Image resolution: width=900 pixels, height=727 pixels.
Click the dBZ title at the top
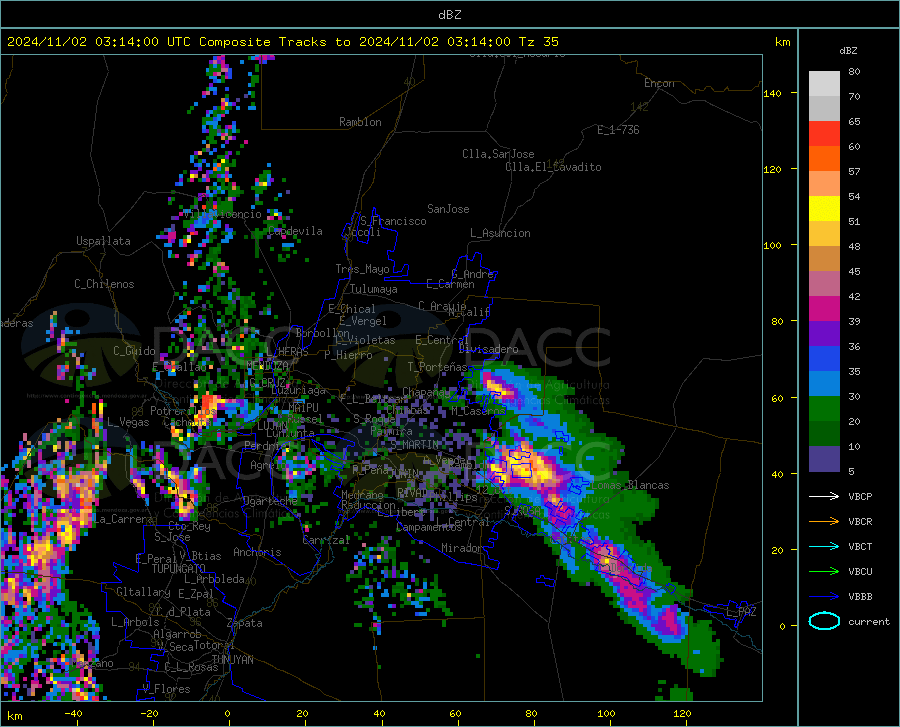(449, 15)
